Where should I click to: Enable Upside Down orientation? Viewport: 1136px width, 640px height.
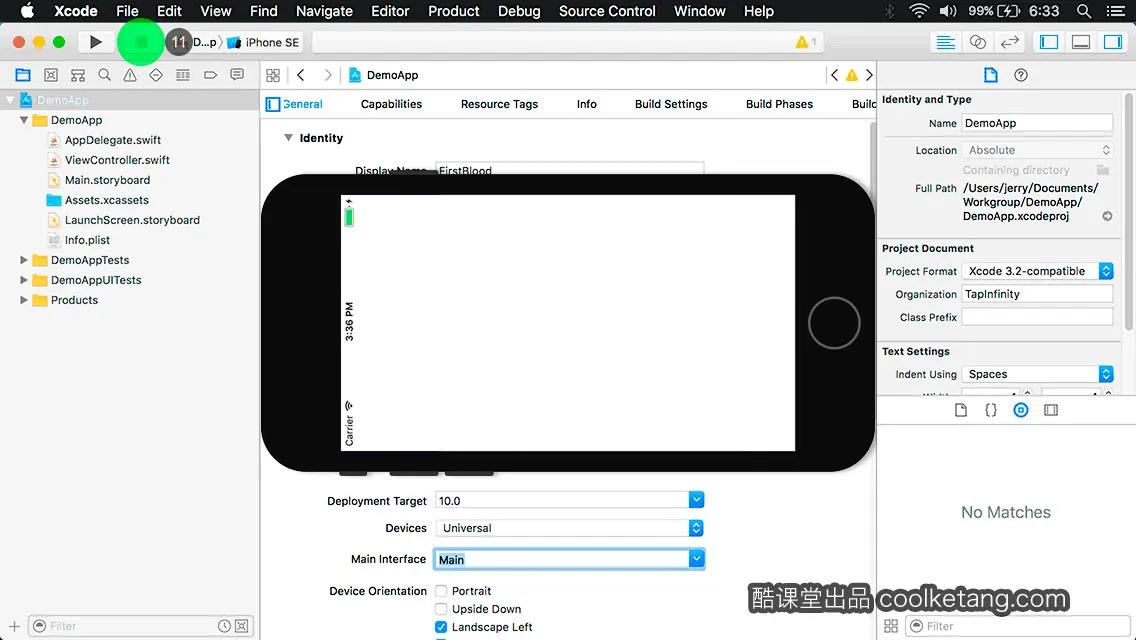pos(441,609)
